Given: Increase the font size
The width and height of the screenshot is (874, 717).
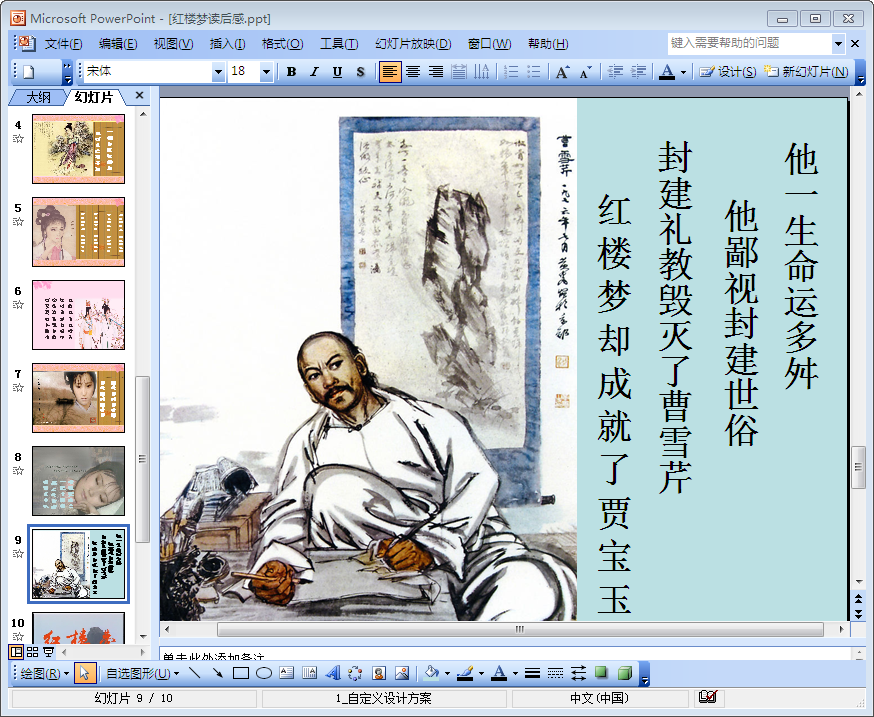Looking at the screenshot, I should click(562, 72).
